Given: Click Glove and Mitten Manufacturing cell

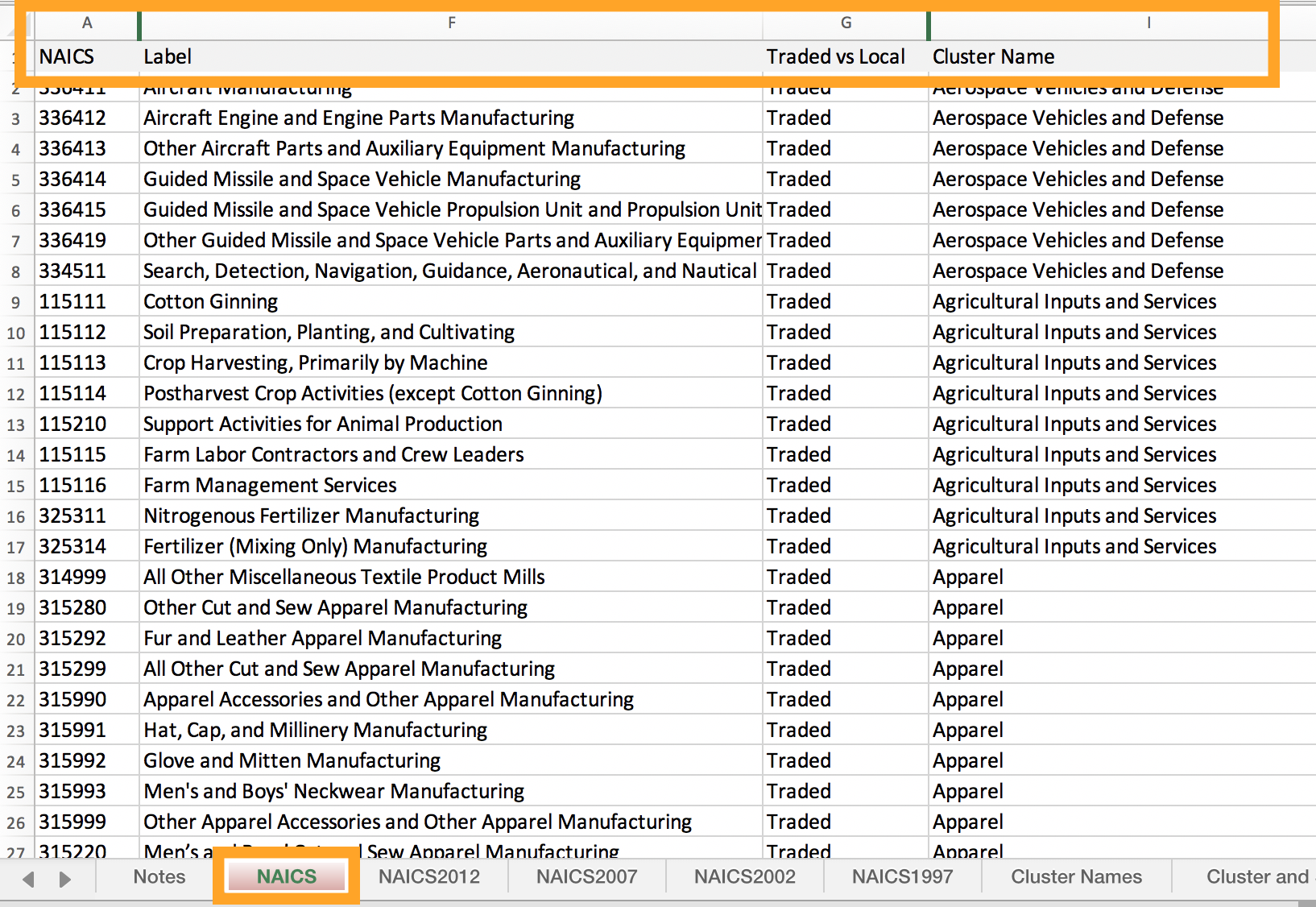Looking at the screenshot, I should point(452,760).
